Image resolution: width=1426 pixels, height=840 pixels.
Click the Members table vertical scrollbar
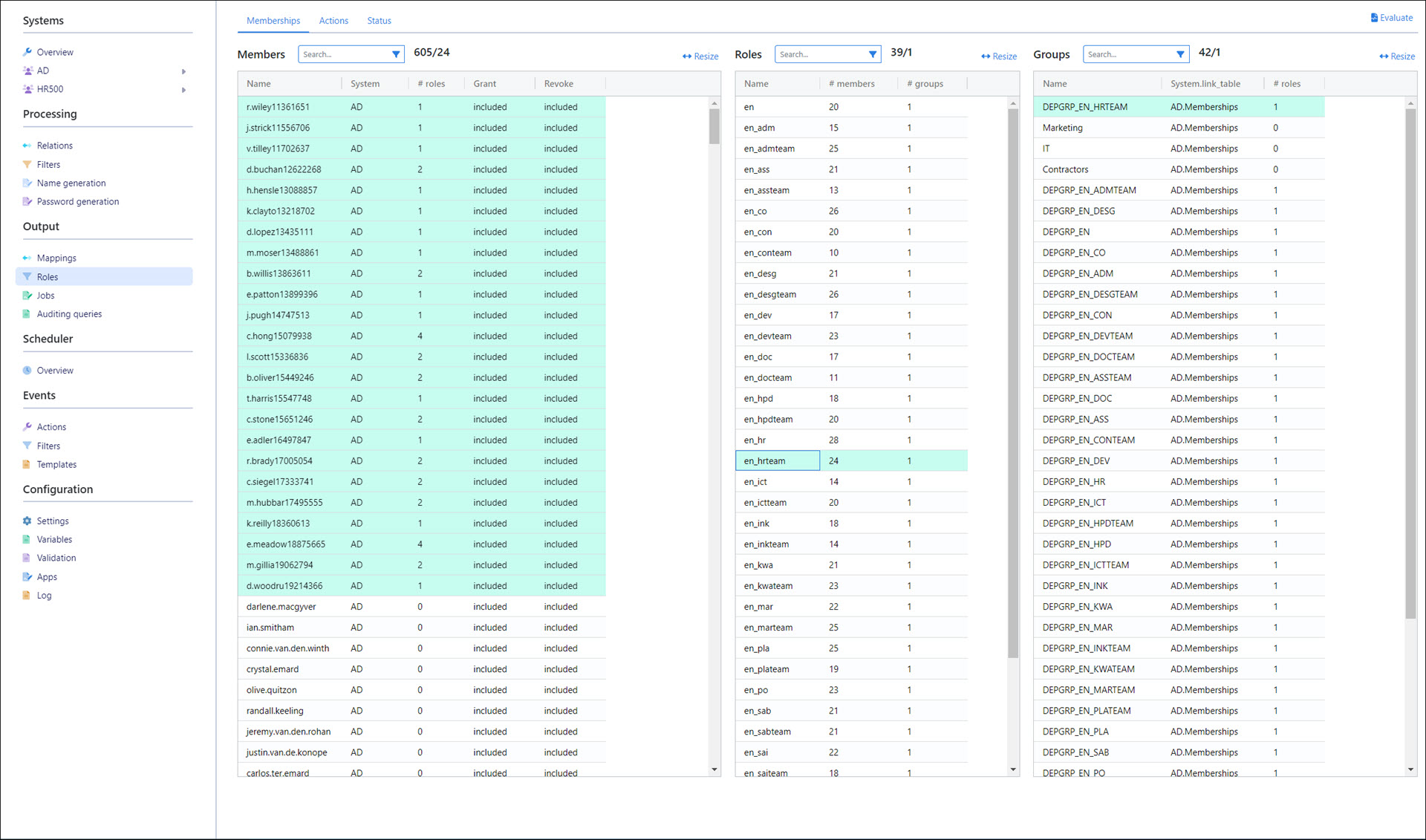pos(714,126)
